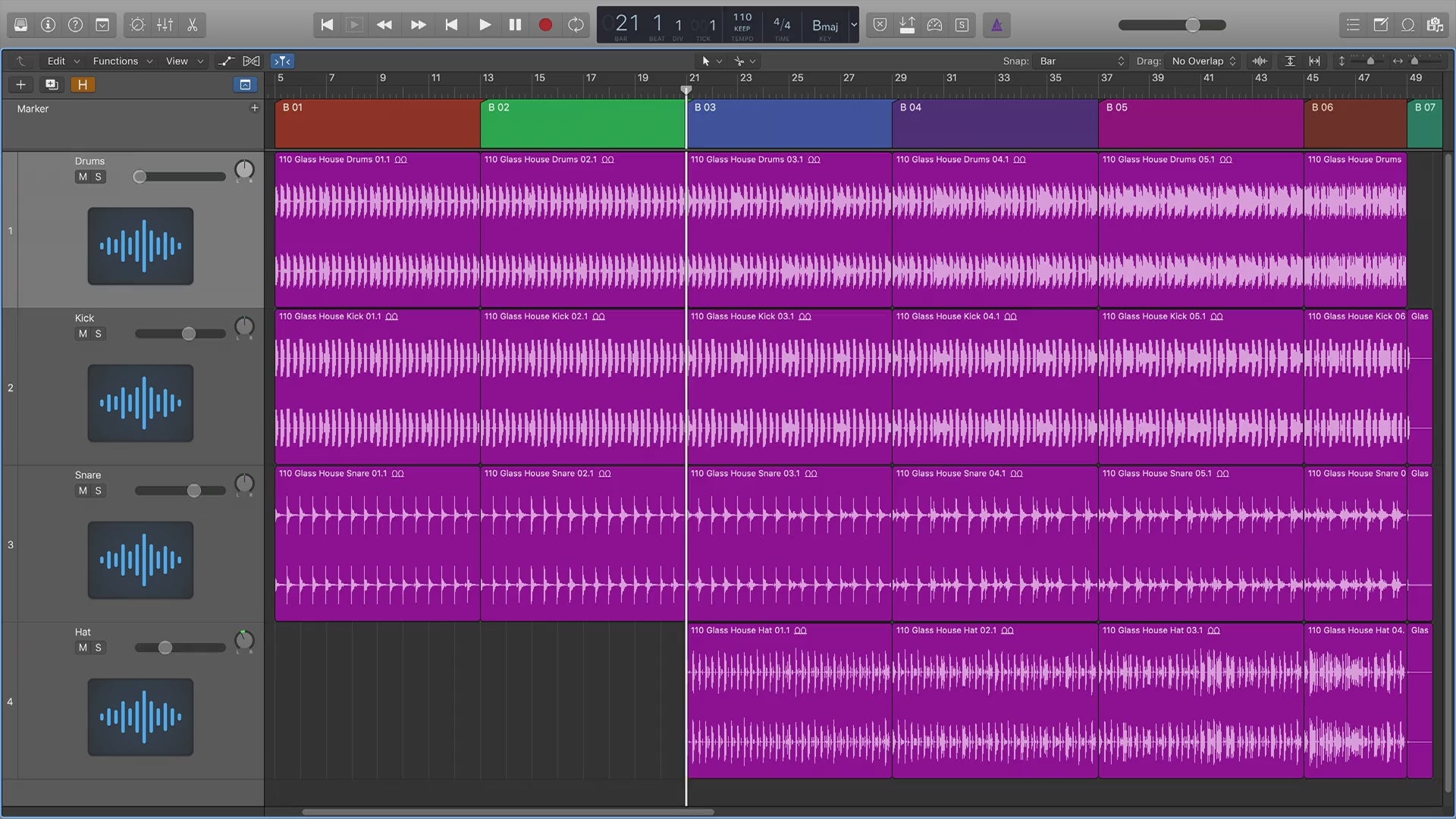Open the View menu in tracks area
The image size is (1456, 819).
(x=184, y=61)
